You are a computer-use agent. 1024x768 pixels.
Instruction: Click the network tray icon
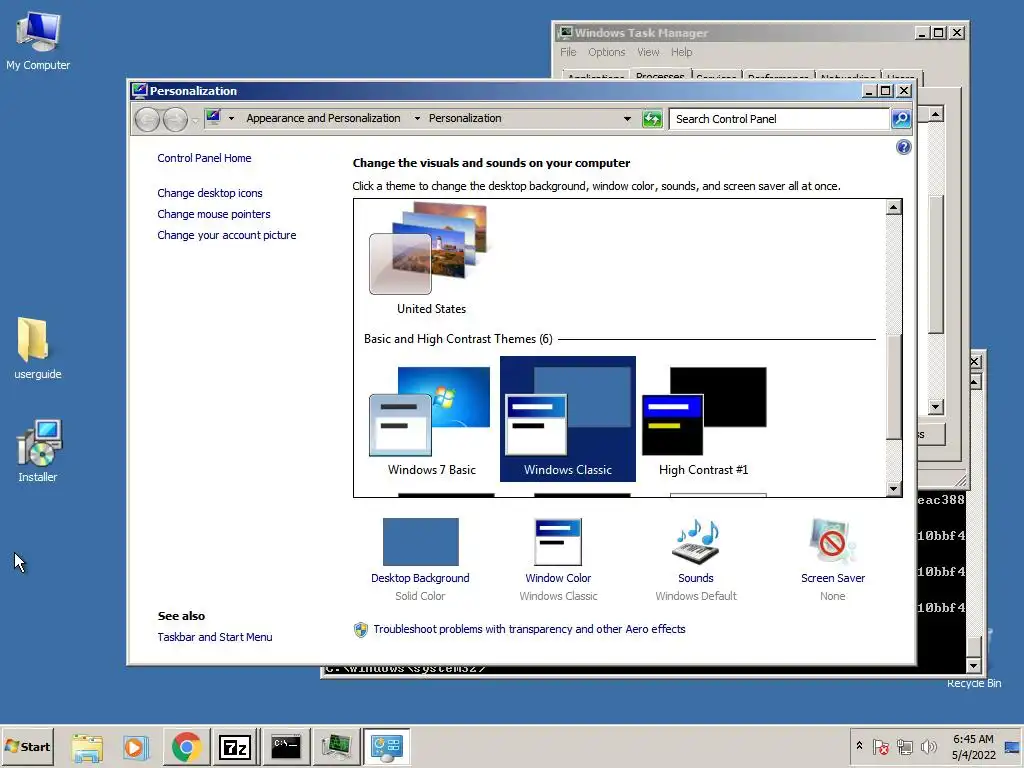pyautogui.click(x=904, y=747)
